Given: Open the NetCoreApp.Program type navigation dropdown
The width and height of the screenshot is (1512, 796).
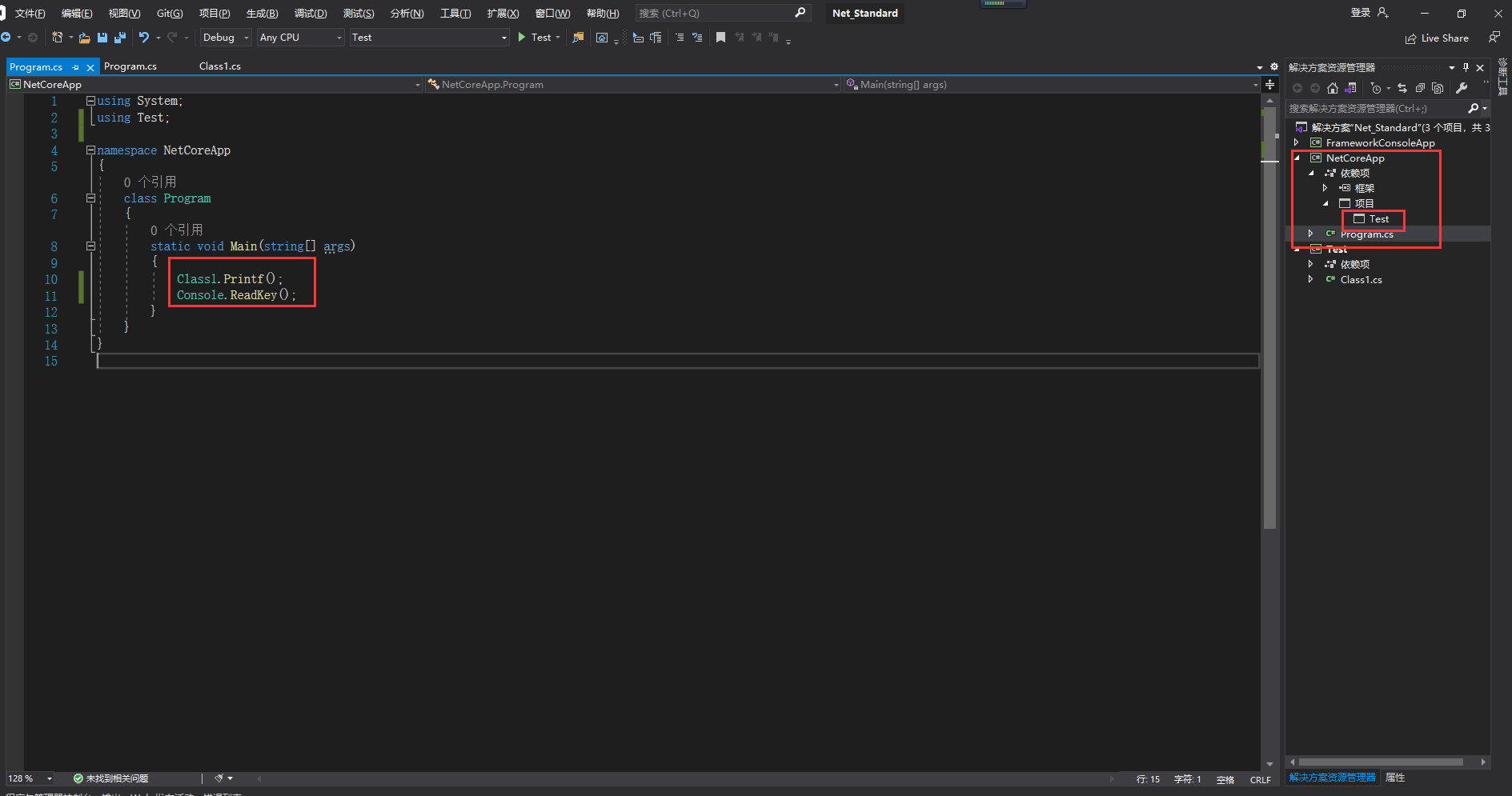Looking at the screenshot, I should [x=632, y=84].
